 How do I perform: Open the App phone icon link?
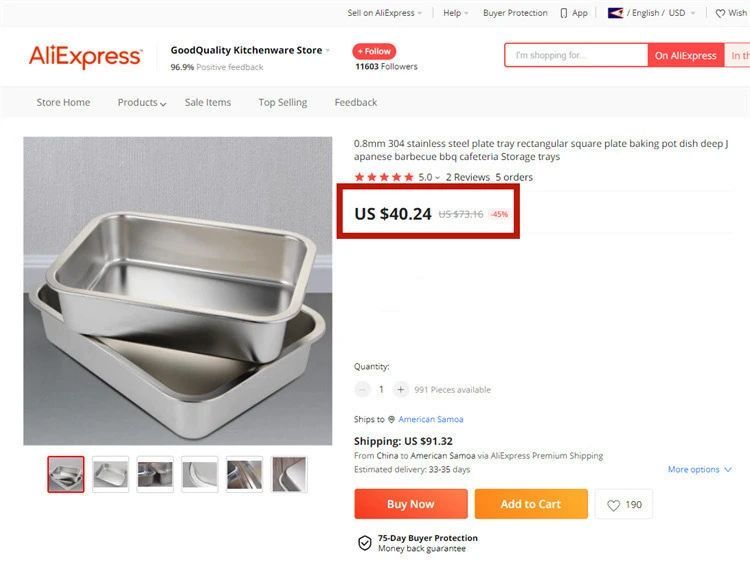(565, 13)
